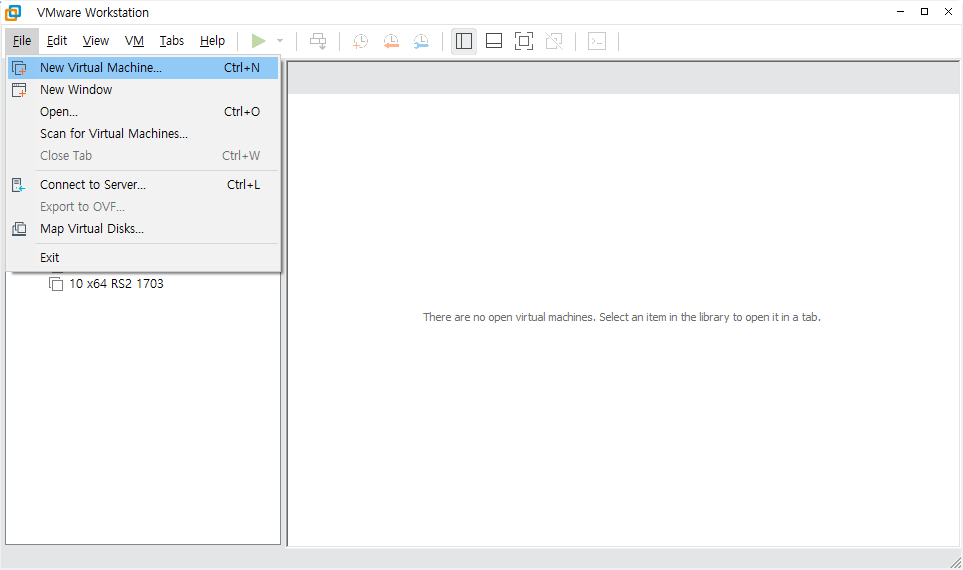Click the New Virtual Machine menu icon

click(19, 68)
